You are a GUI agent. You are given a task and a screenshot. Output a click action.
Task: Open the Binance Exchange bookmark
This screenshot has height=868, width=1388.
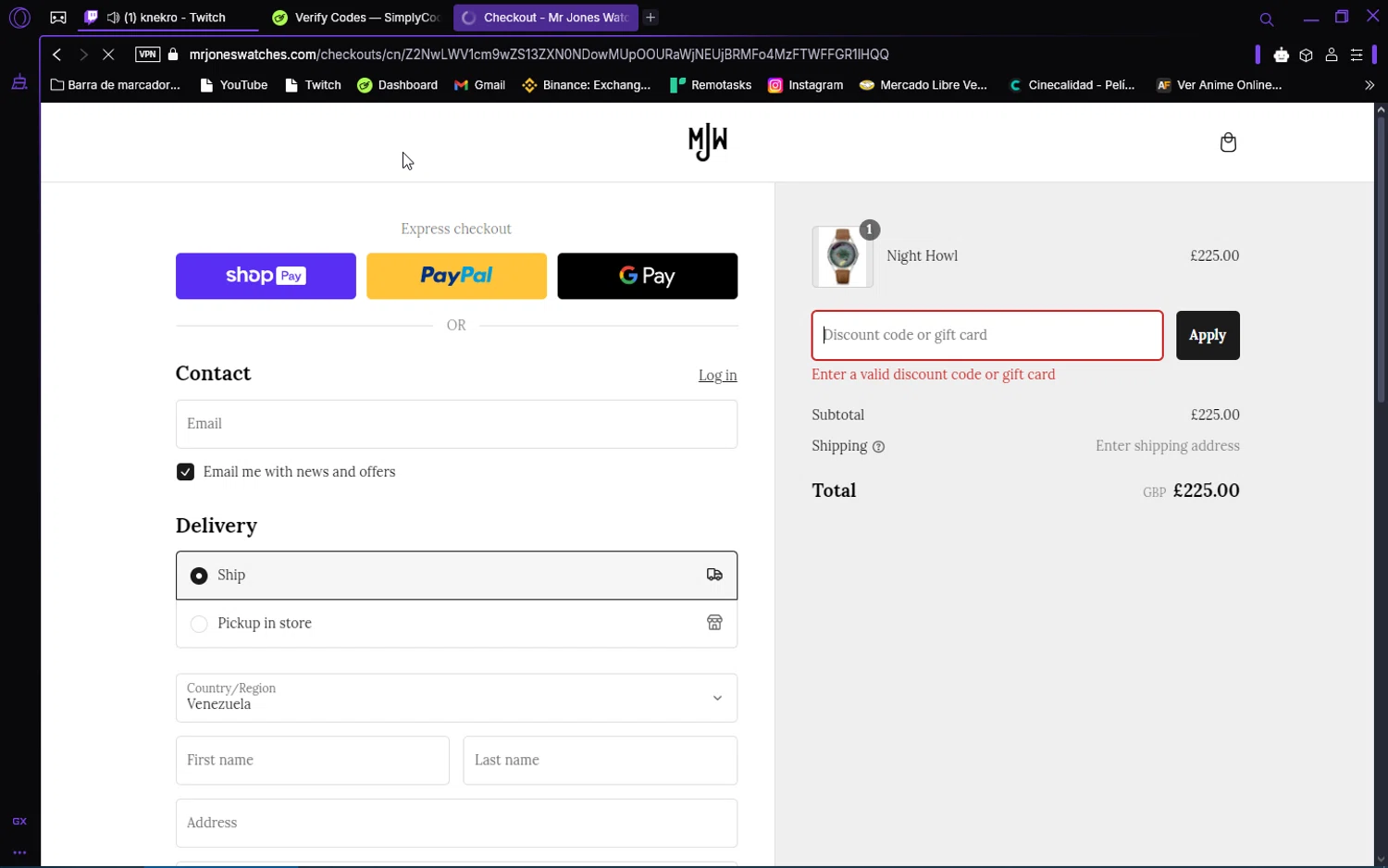587,85
